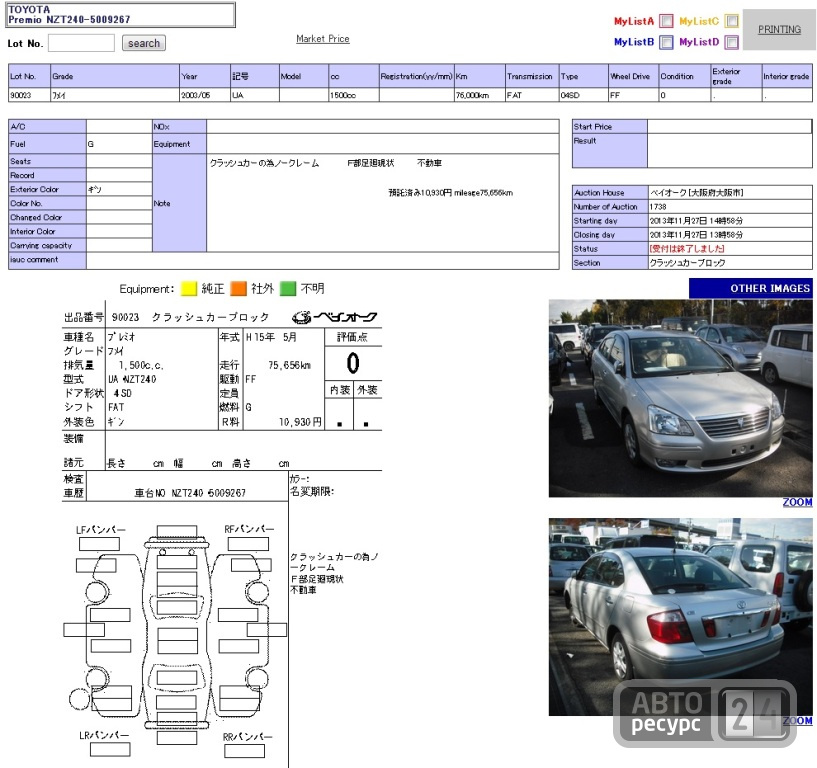Click the 04SD type cell
Image resolution: width=817 pixels, height=768 pixels.
pos(584,95)
